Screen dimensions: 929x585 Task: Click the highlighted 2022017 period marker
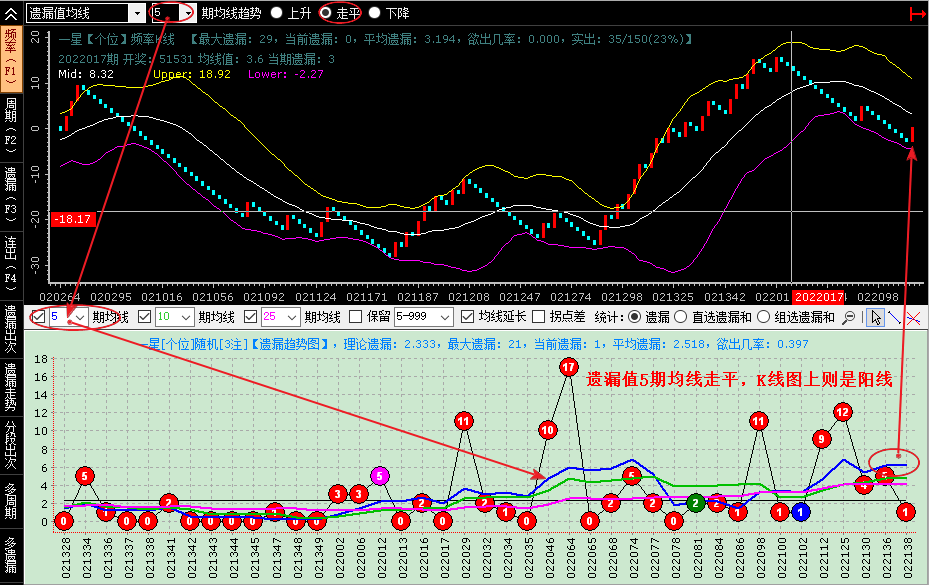(819, 297)
